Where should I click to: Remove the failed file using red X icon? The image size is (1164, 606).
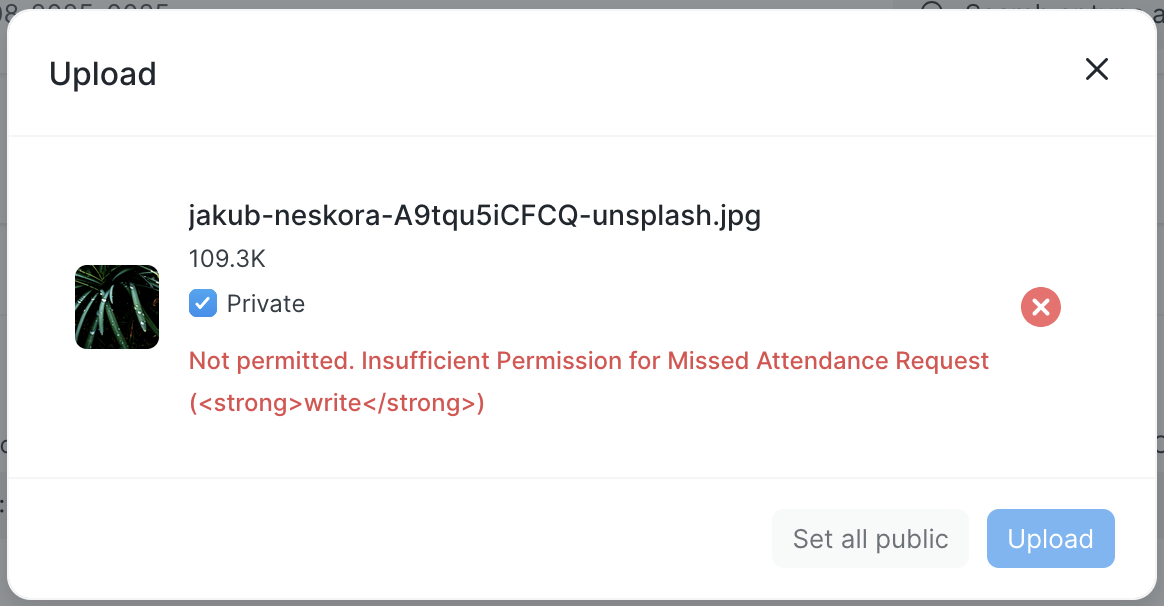[x=1041, y=307]
